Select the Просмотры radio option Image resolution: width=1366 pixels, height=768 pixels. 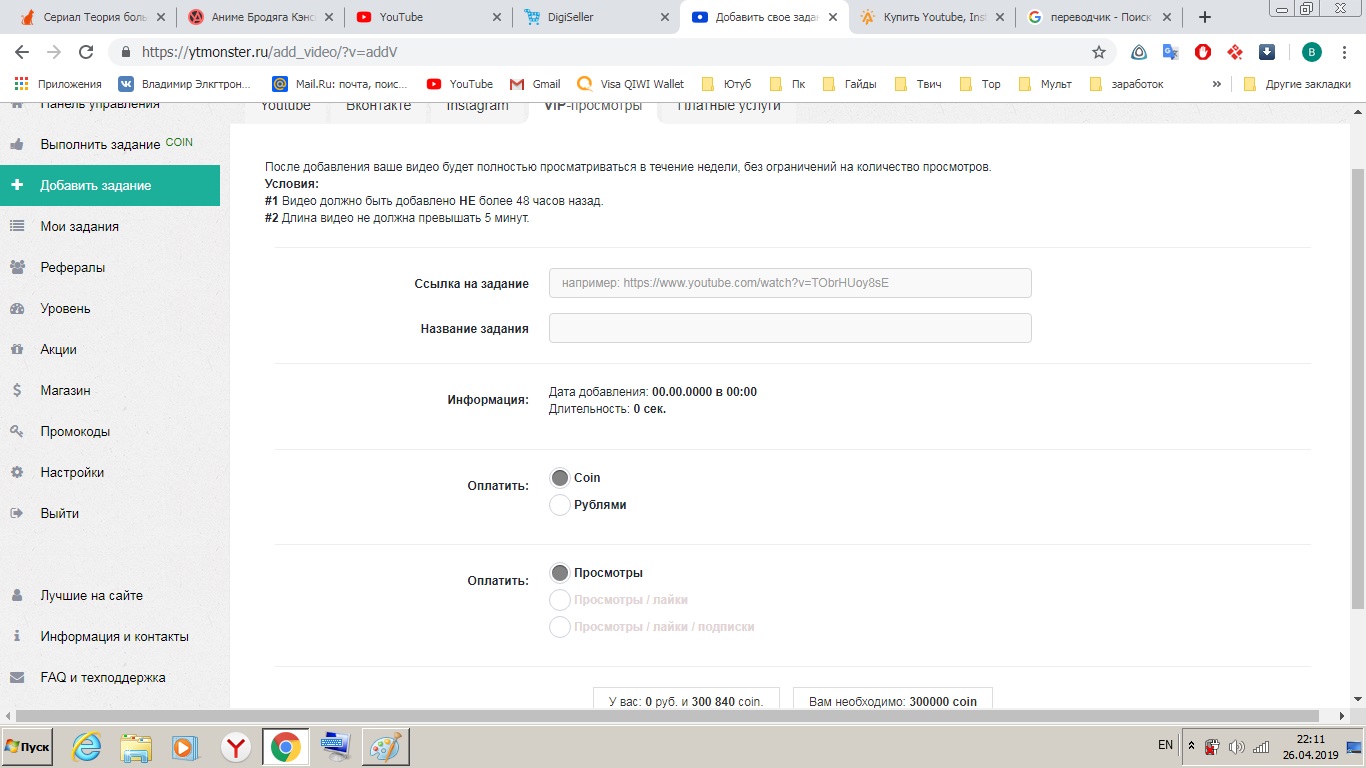[560, 573]
